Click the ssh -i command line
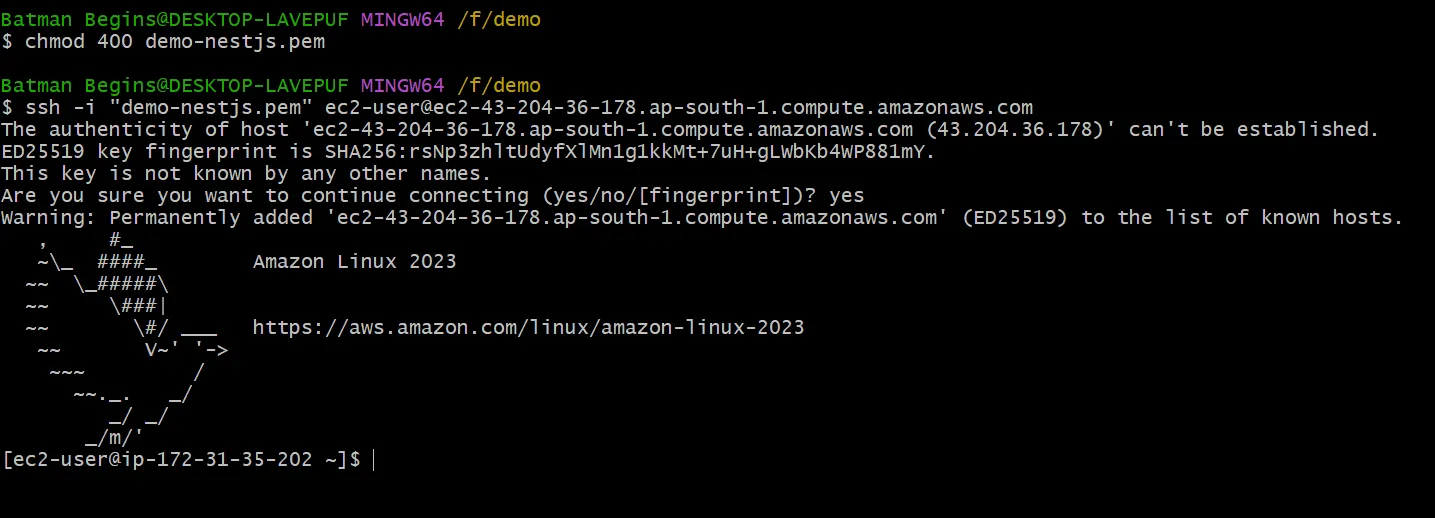The height and width of the screenshot is (518, 1435). click(528, 108)
